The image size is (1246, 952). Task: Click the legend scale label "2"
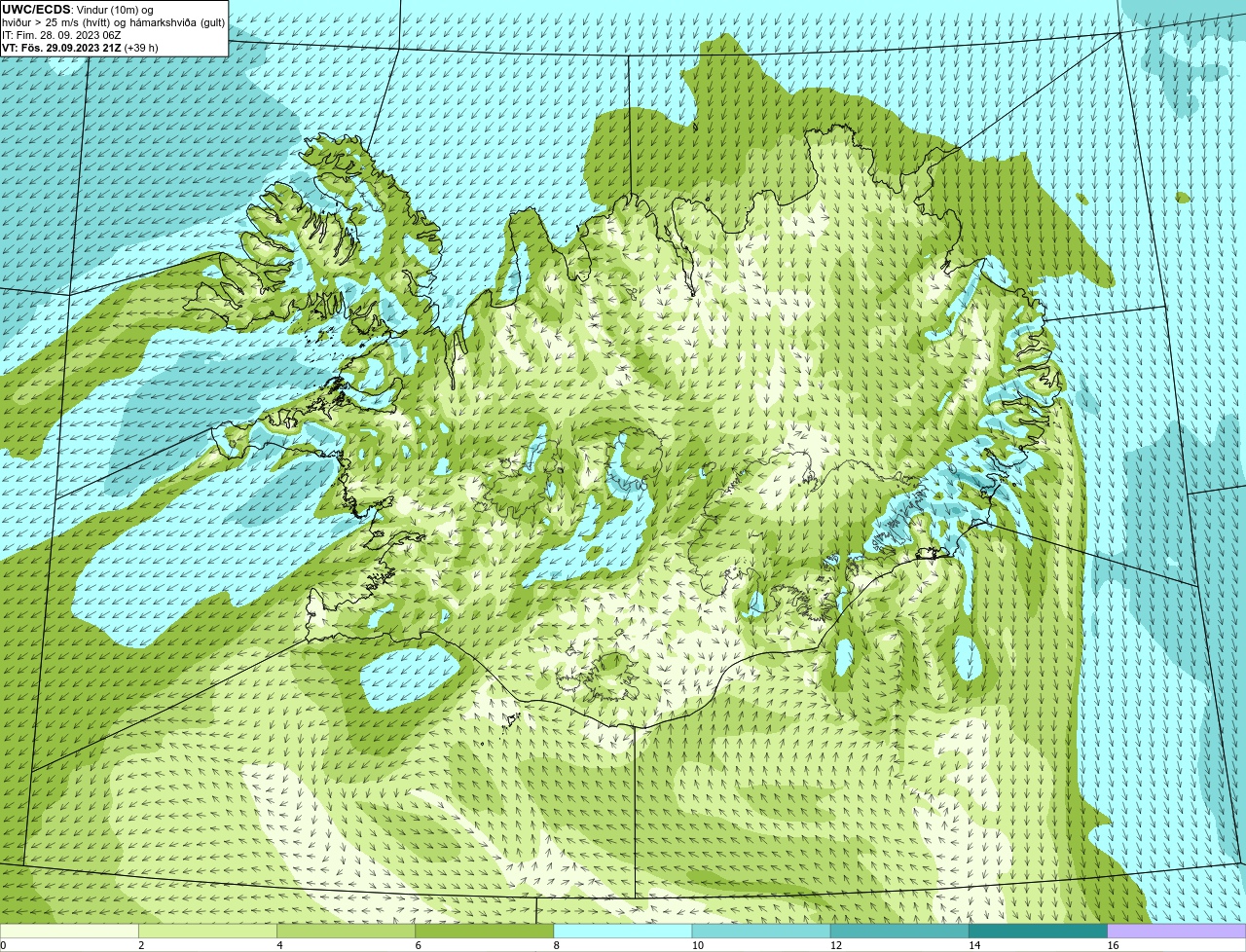click(141, 945)
